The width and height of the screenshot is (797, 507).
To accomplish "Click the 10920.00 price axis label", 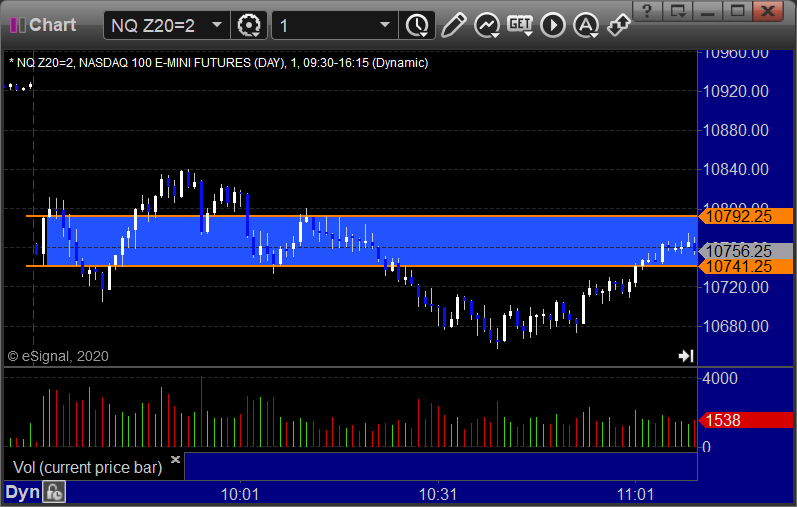I will coord(735,92).
